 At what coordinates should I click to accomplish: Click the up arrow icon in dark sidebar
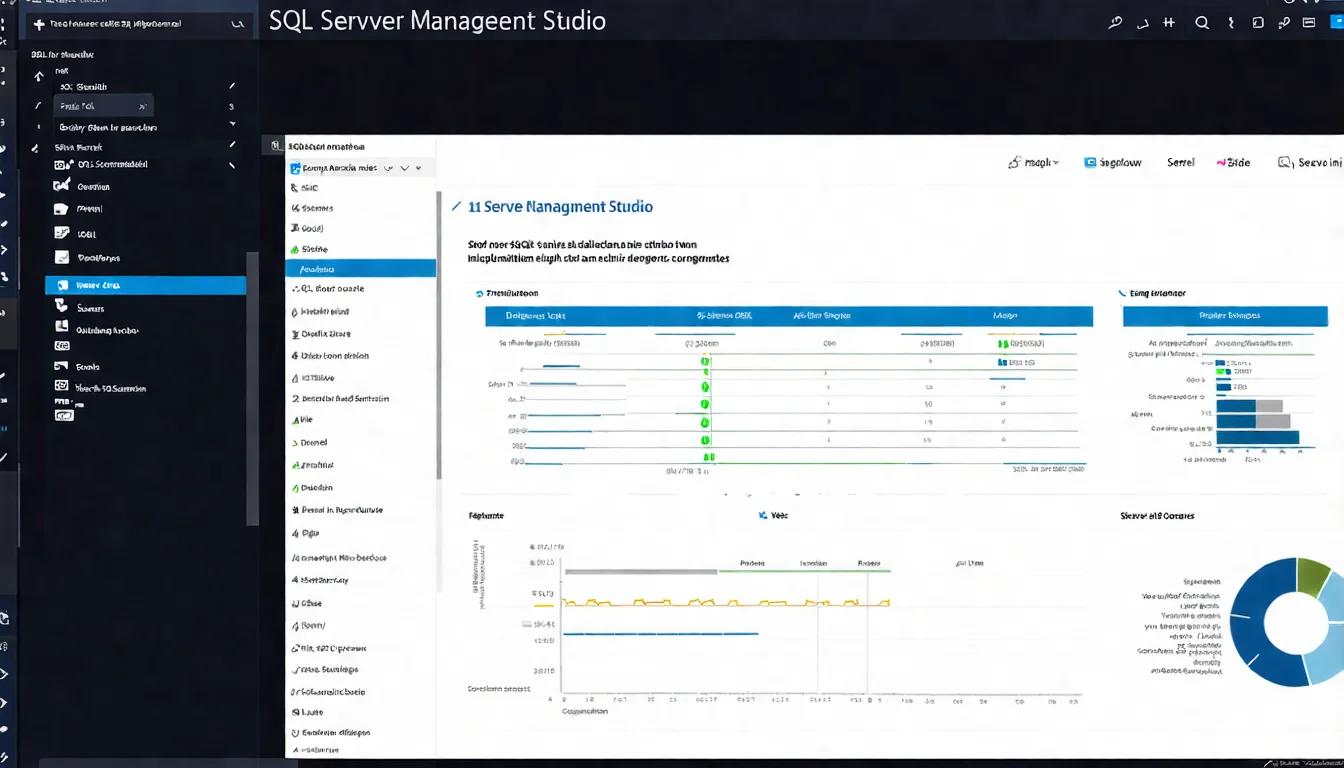tap(39, 76)
